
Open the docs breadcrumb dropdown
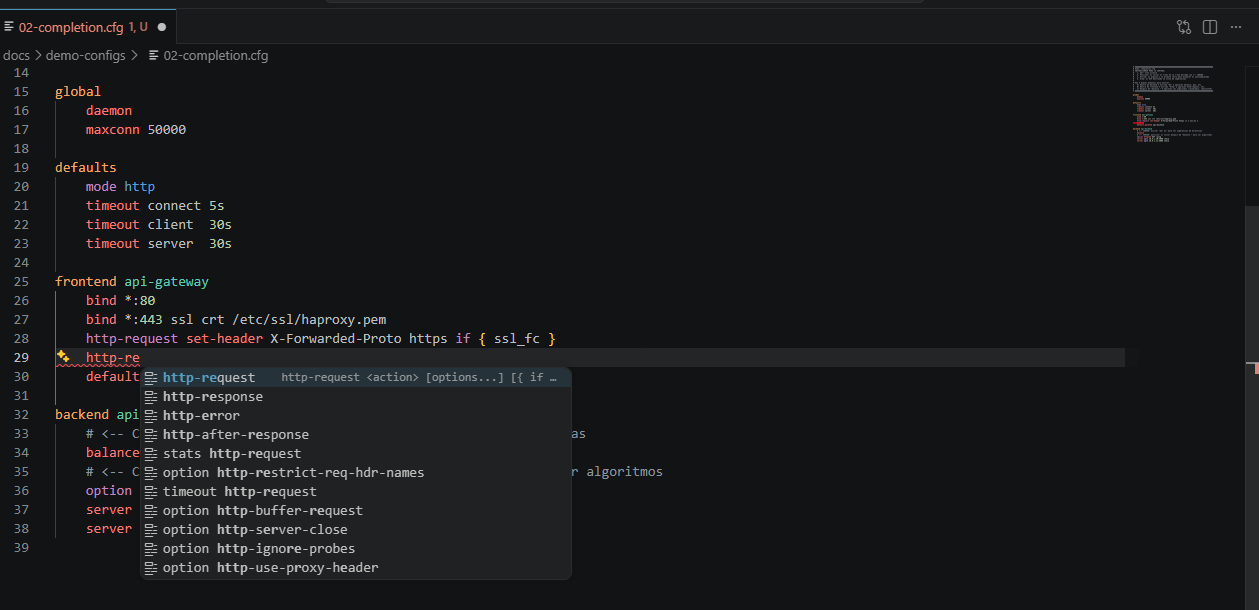tap(16, 55)
